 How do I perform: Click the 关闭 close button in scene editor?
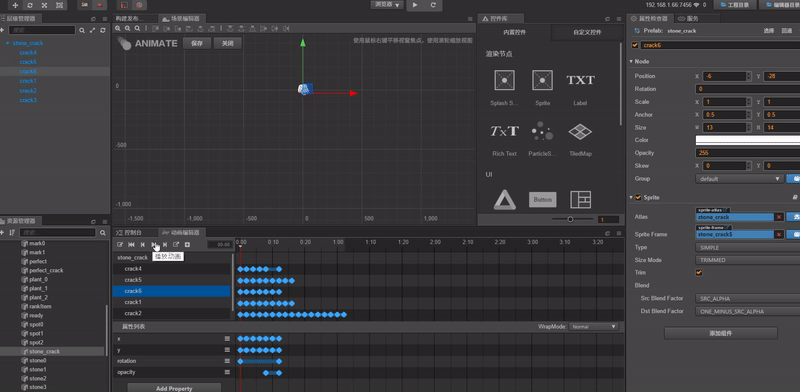[x=228, y=43]
